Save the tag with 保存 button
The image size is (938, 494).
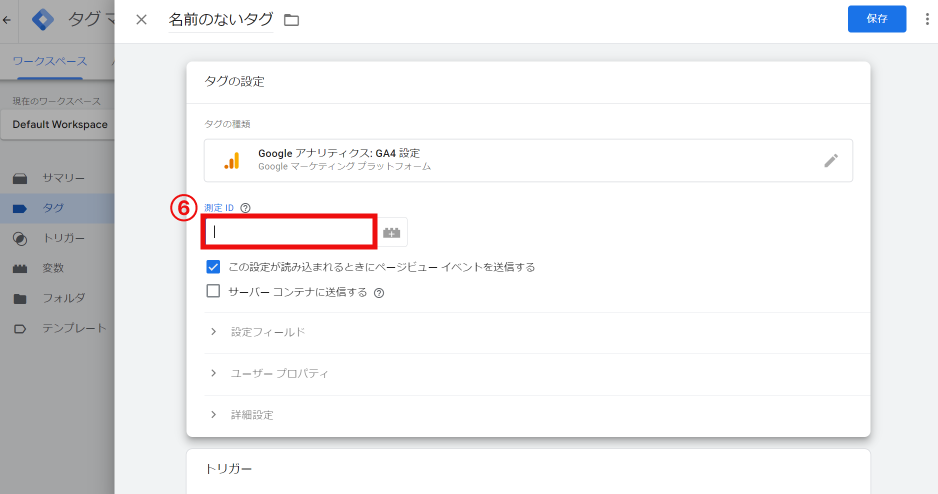pos(876,19)
